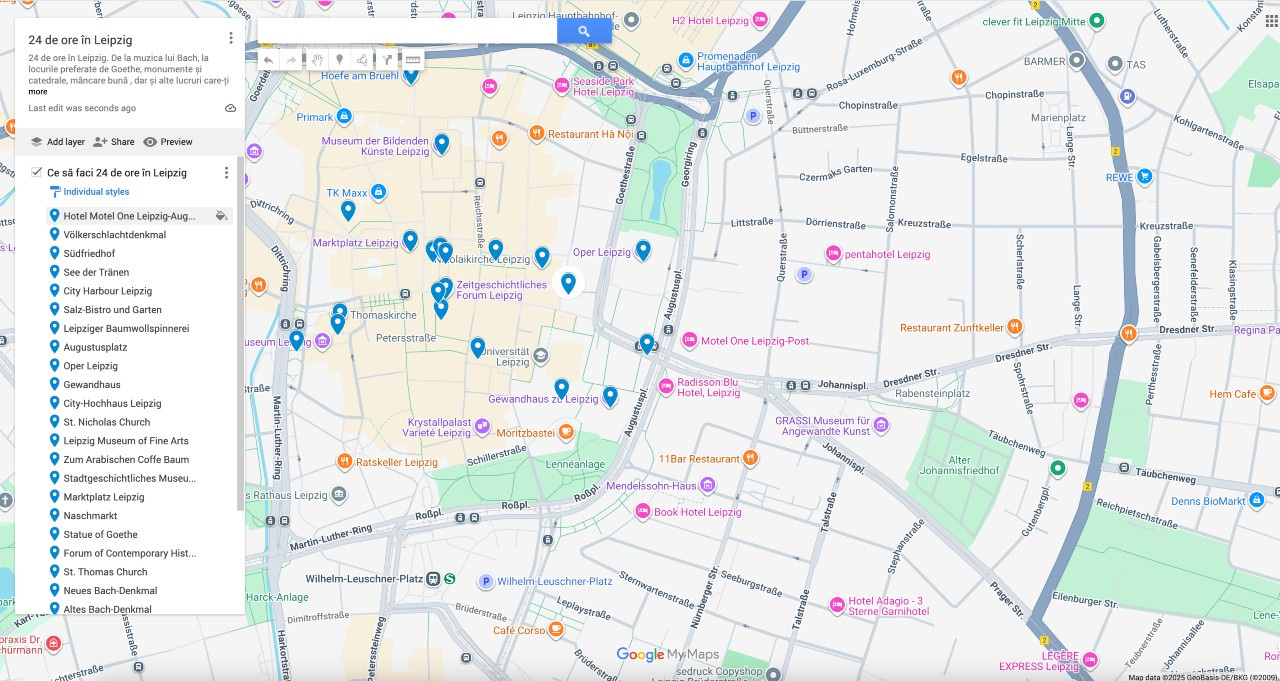The height and width of the screenshot is (681, 1280).
Task: Select the ruler measure distances tool
Action: click(412, 60)
